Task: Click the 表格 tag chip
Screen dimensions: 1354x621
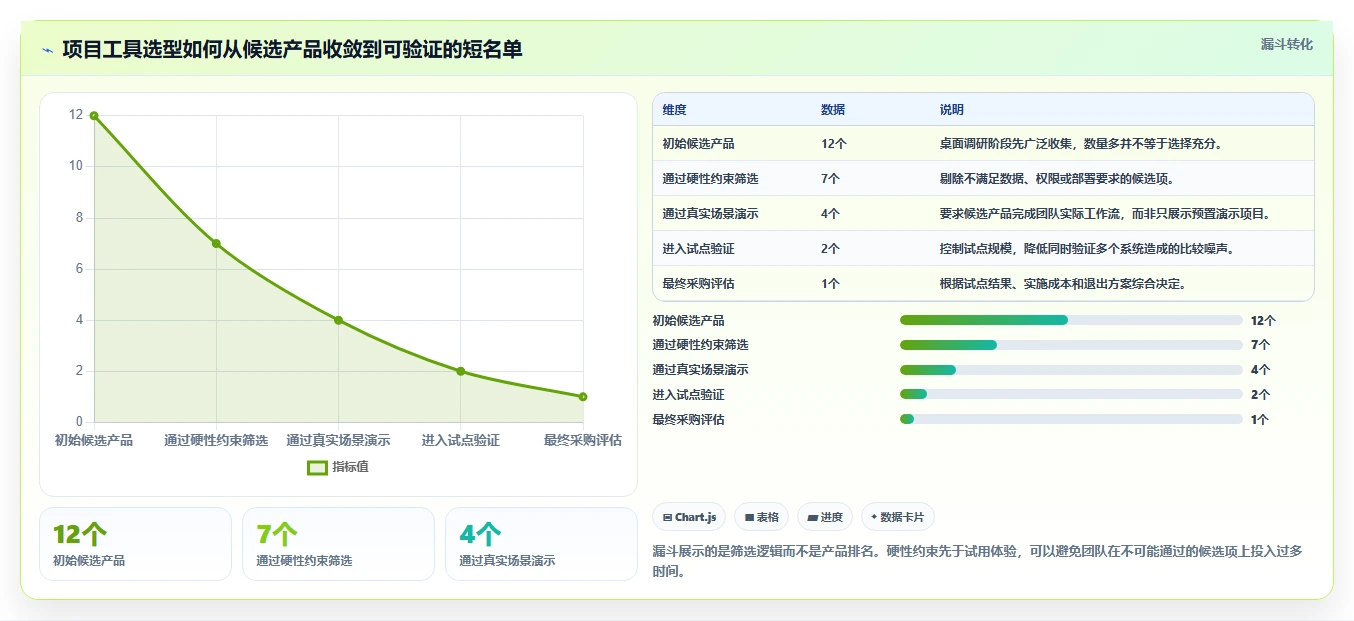Action: [761, 517]
